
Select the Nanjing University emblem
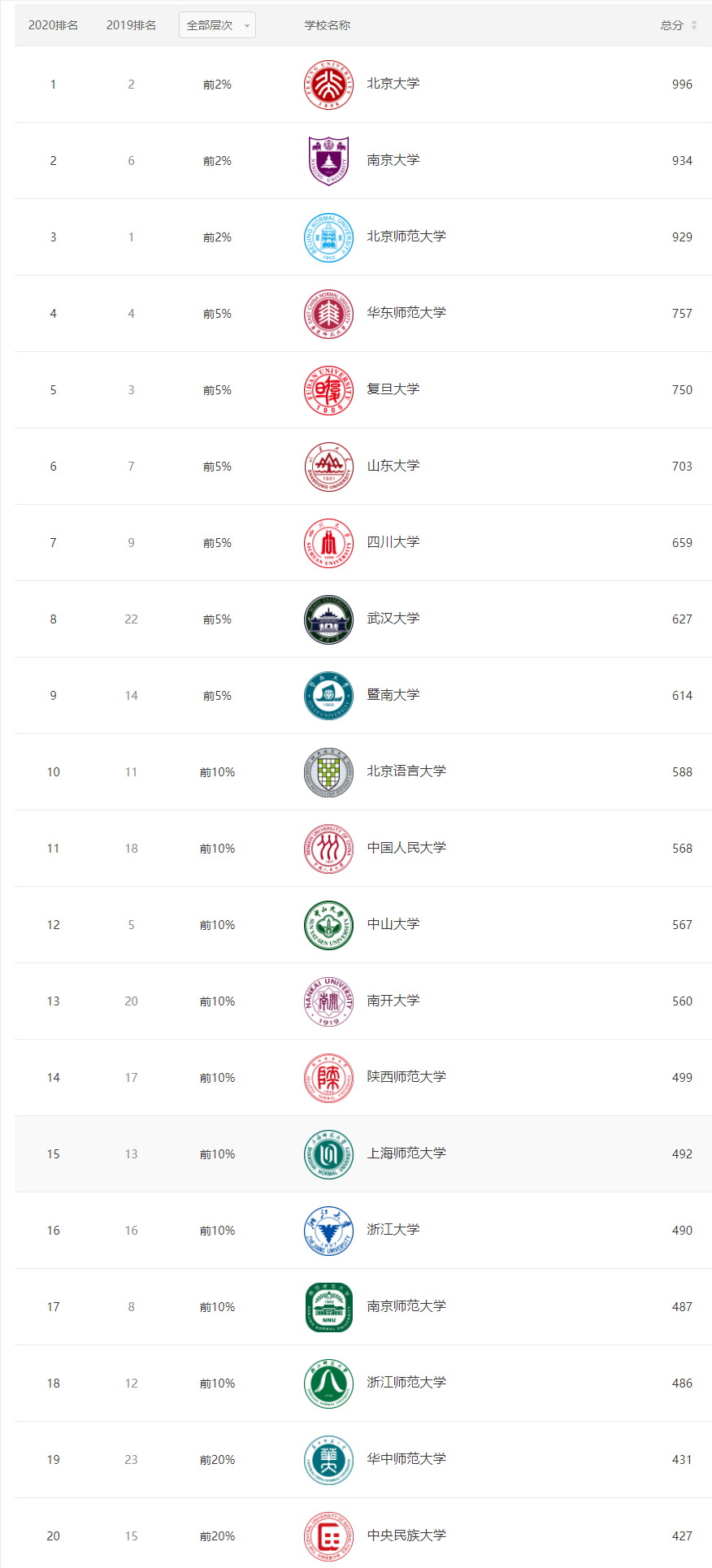[x=328, y=160]
